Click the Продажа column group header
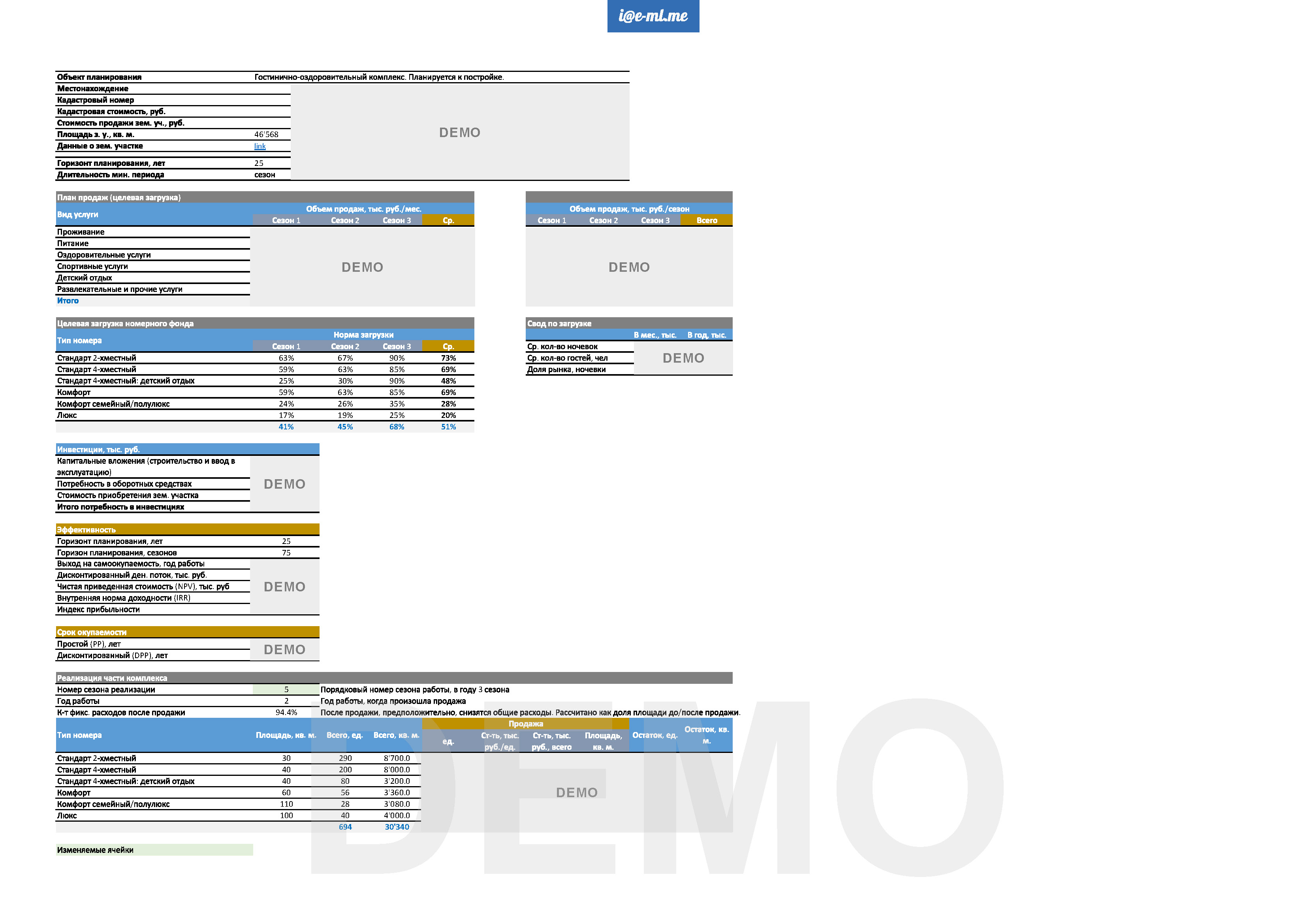 tap(525, 724)
